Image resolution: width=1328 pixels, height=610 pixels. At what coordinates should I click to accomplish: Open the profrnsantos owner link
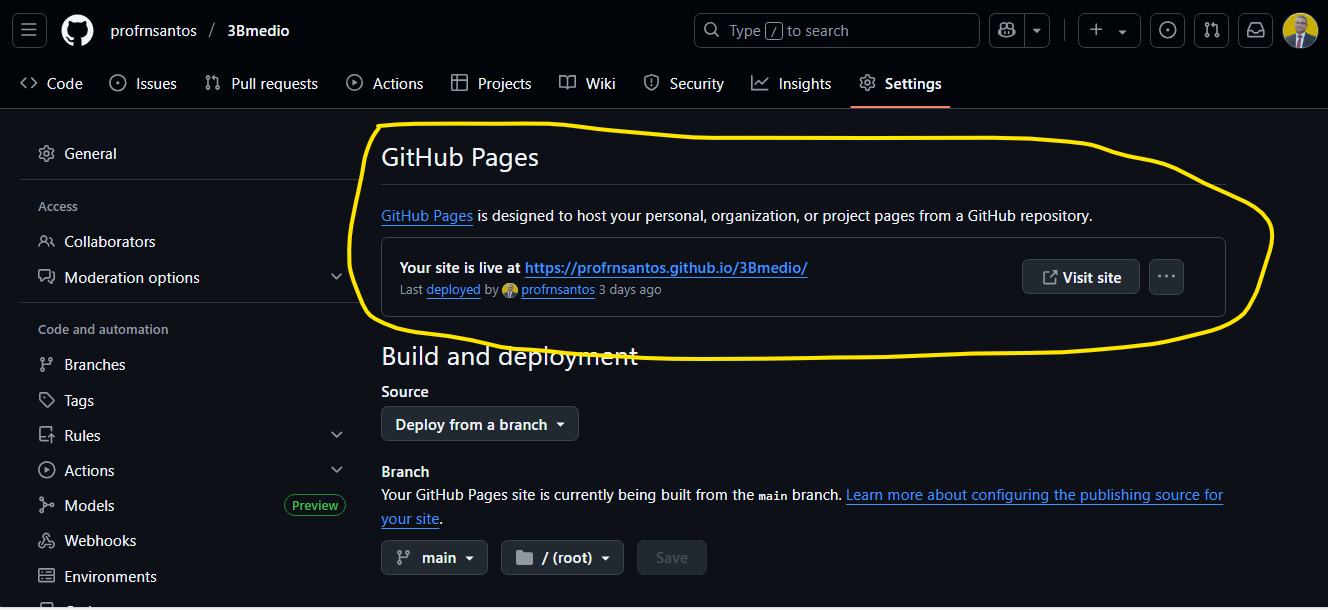pyautogui.click(x=153, y=31)
